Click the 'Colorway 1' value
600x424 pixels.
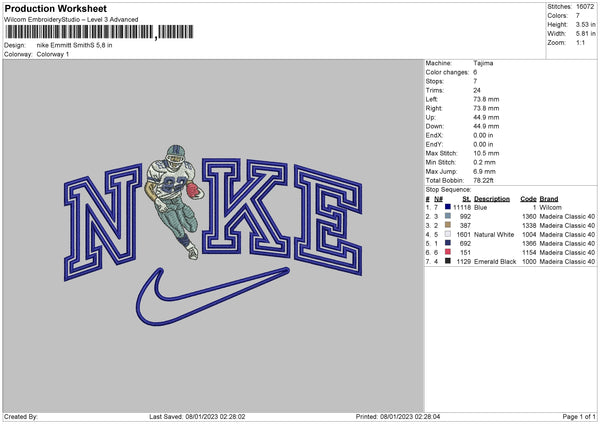coord(53,54)
